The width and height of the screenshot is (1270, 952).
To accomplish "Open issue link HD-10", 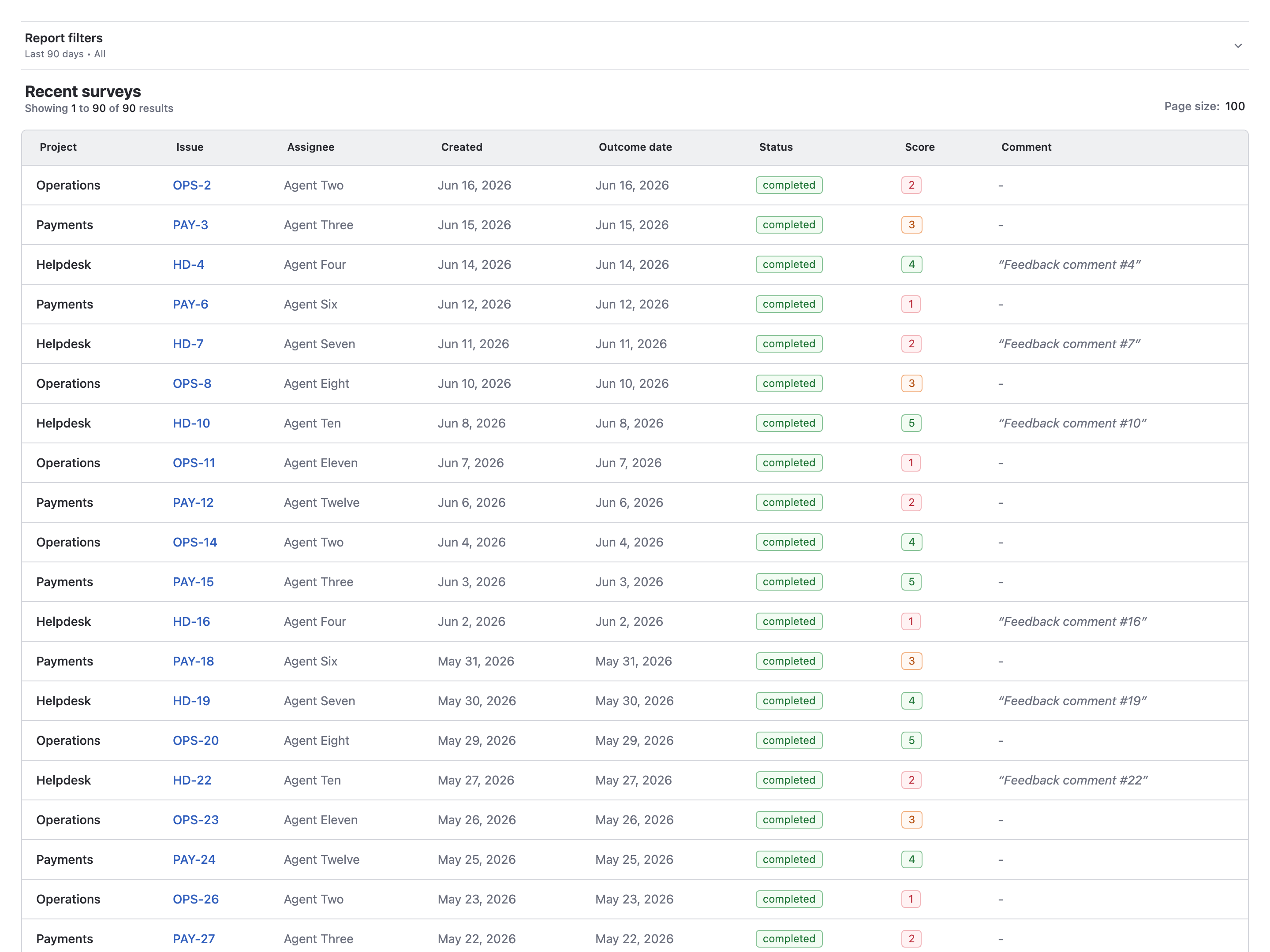I will pyautogui.click(x=191, y=423).
